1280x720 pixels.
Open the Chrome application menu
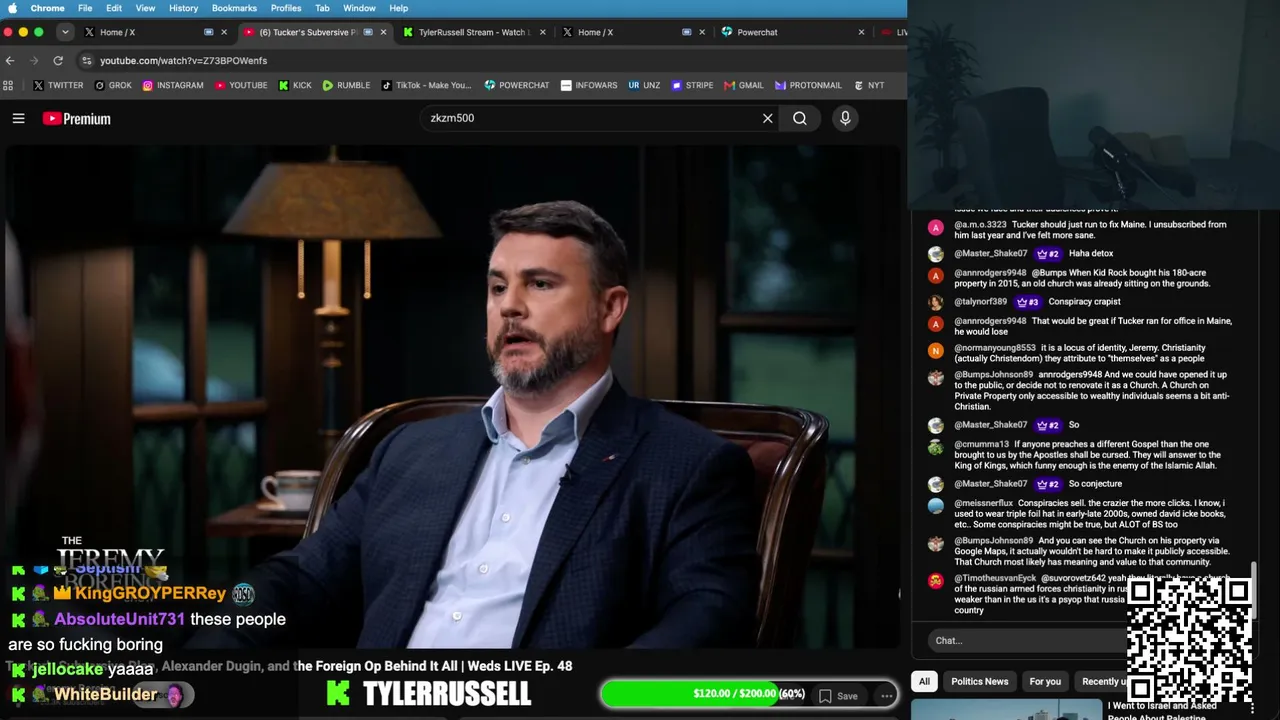[x=48, y=8]
